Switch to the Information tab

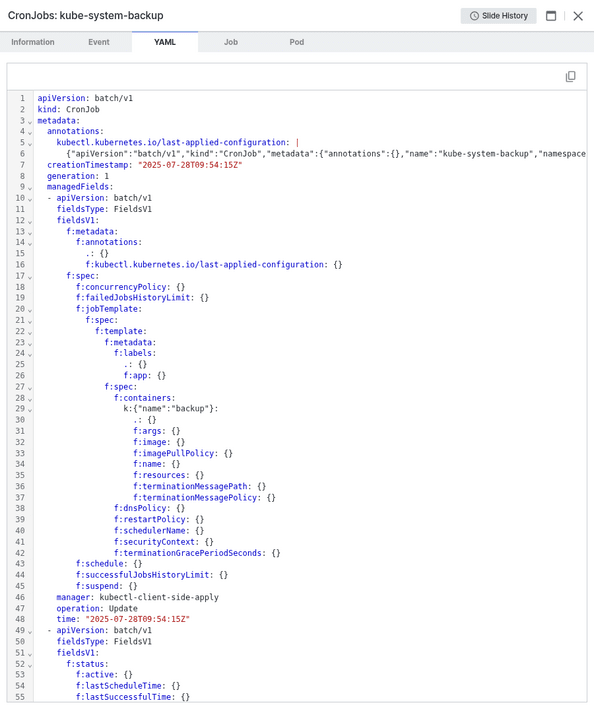tap(33, 42)
